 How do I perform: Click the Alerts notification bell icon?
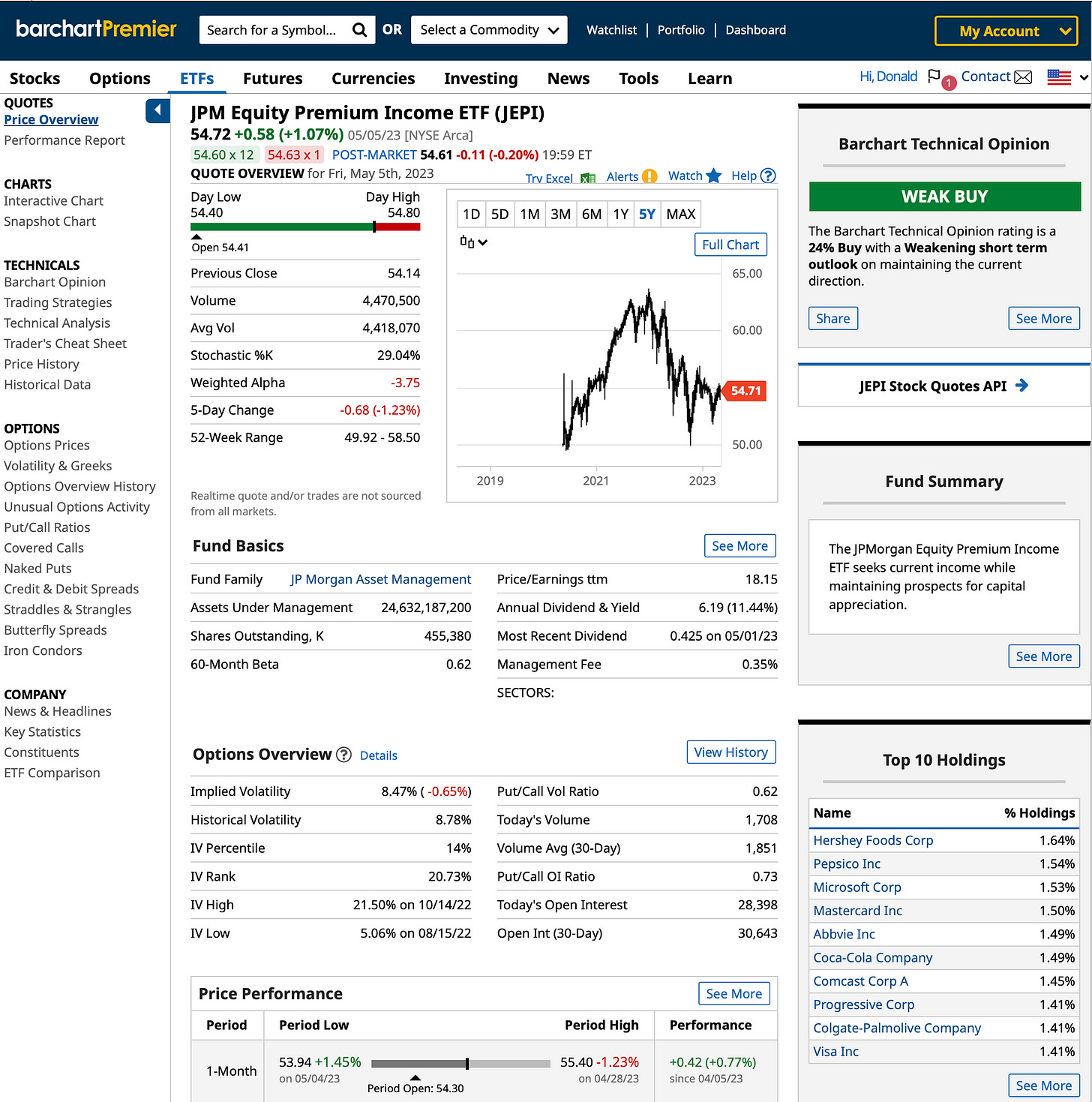coord(649,176)
